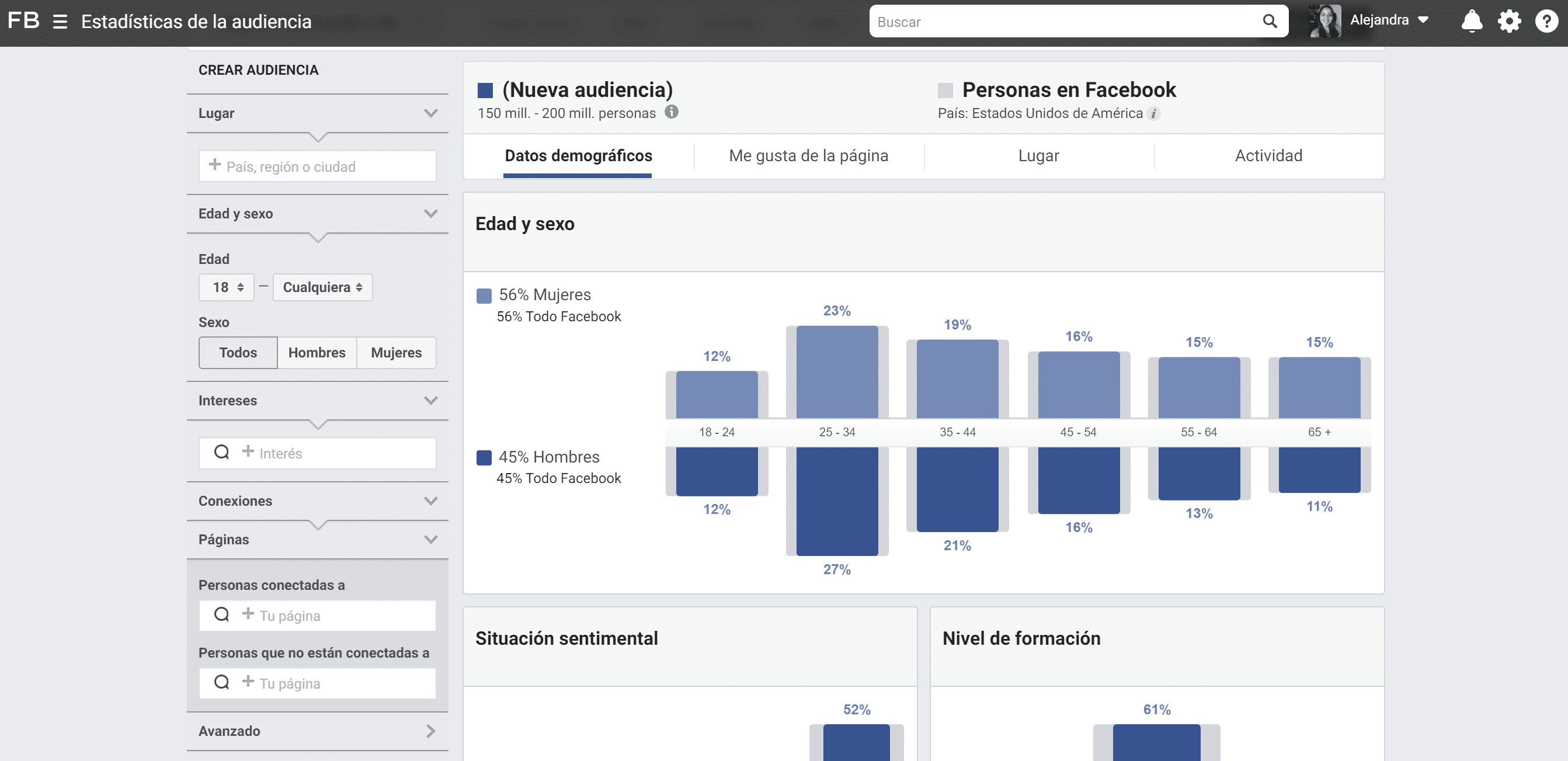The width and height of the screenshot is (1568, 761).
Task: Click men's 25 - 34 bar showing 27%
Action: click(837, 501)
